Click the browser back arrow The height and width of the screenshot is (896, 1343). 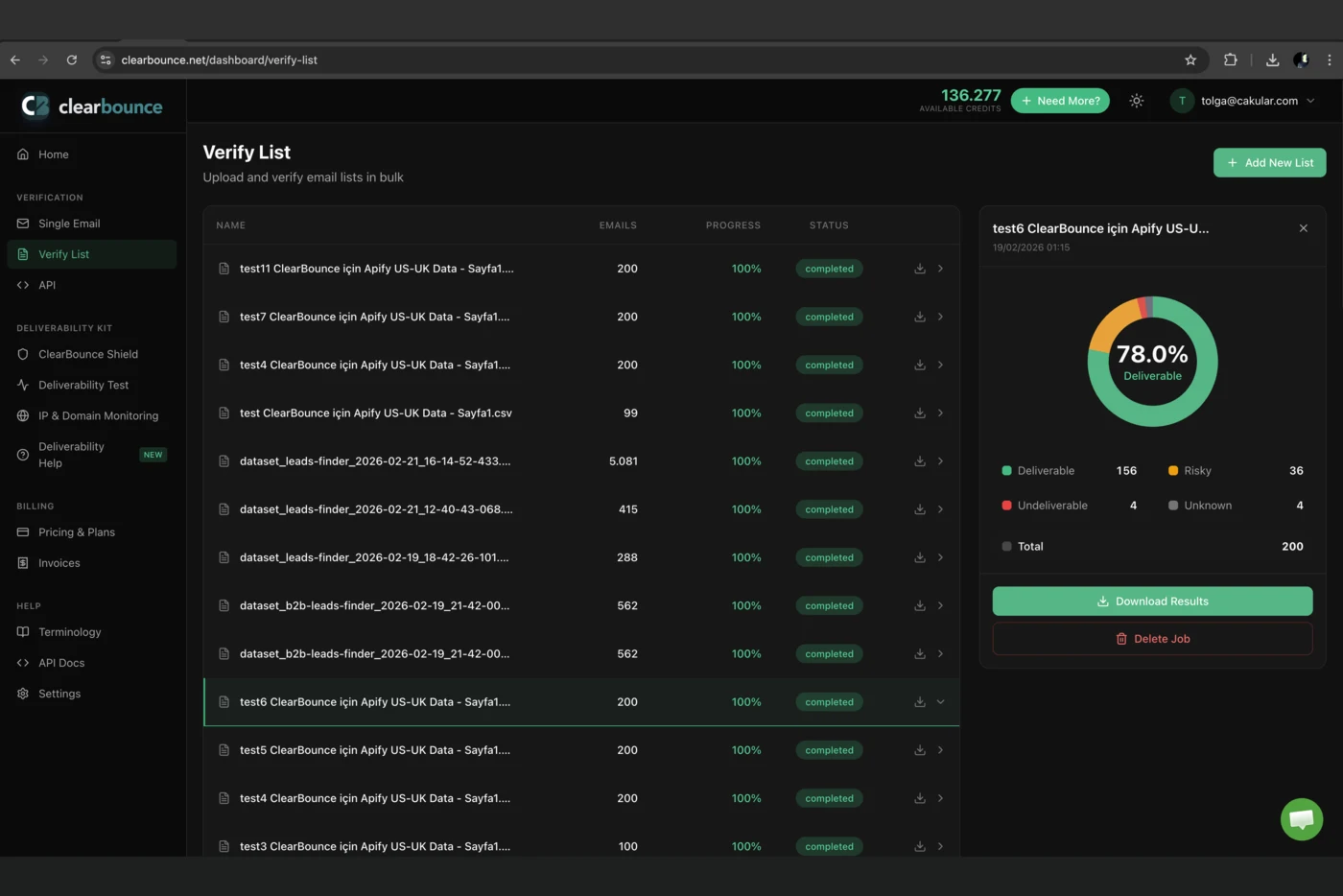pyautogui.click(x=15, y=59)
